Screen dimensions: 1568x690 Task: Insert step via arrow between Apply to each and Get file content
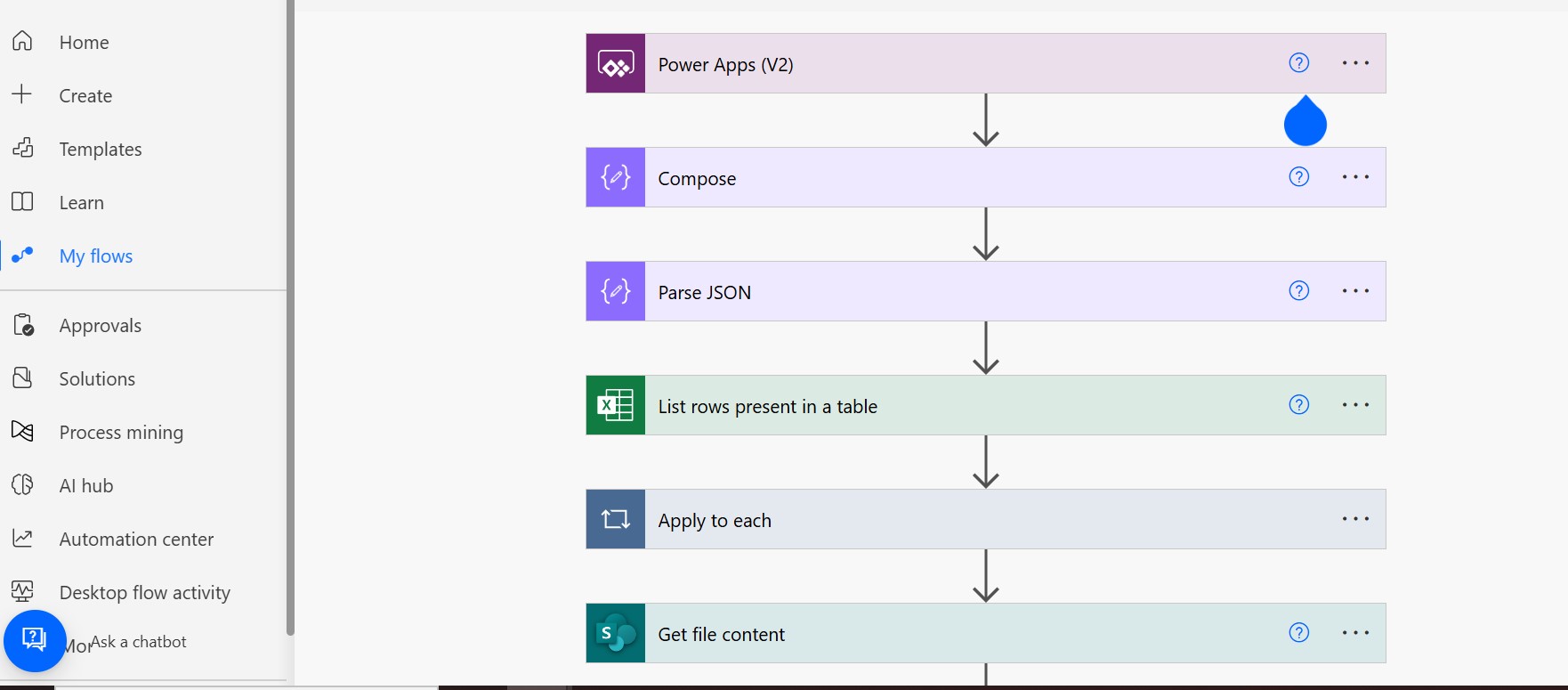coord(986,576)
